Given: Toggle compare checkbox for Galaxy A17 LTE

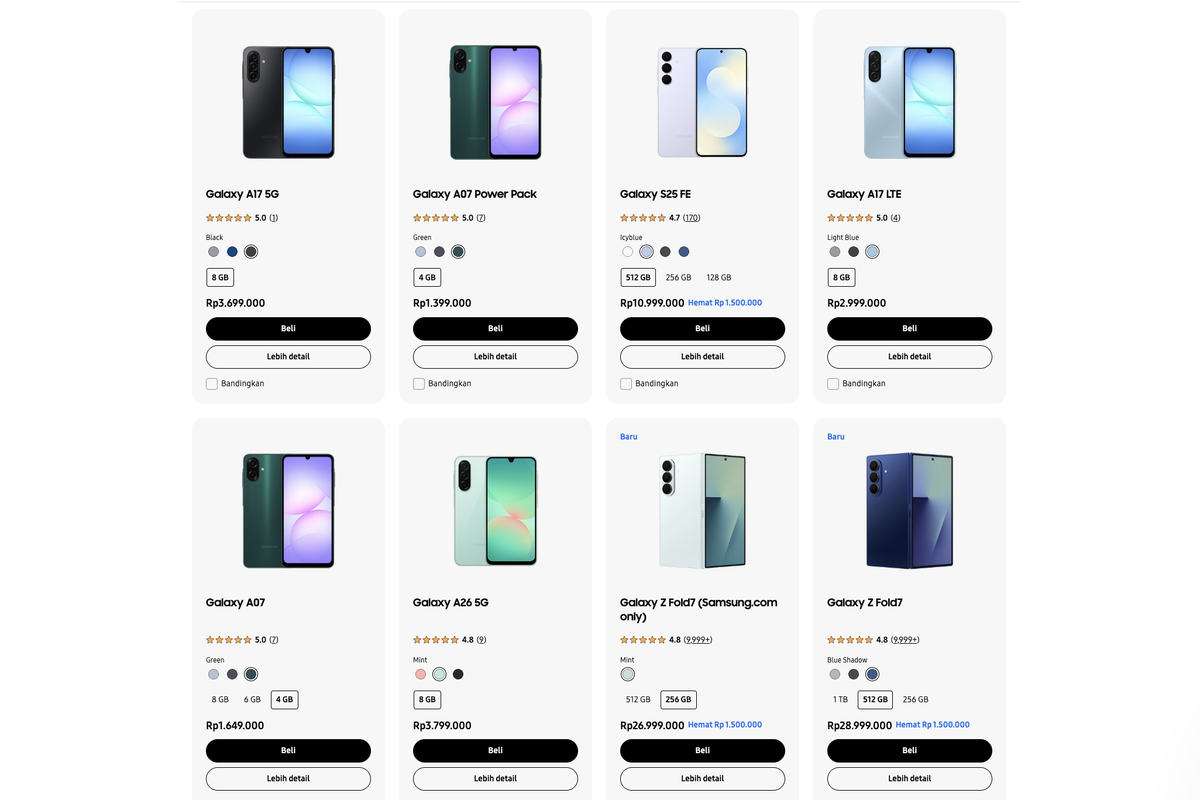Looking at the screenshot, I should click(833, 384).
